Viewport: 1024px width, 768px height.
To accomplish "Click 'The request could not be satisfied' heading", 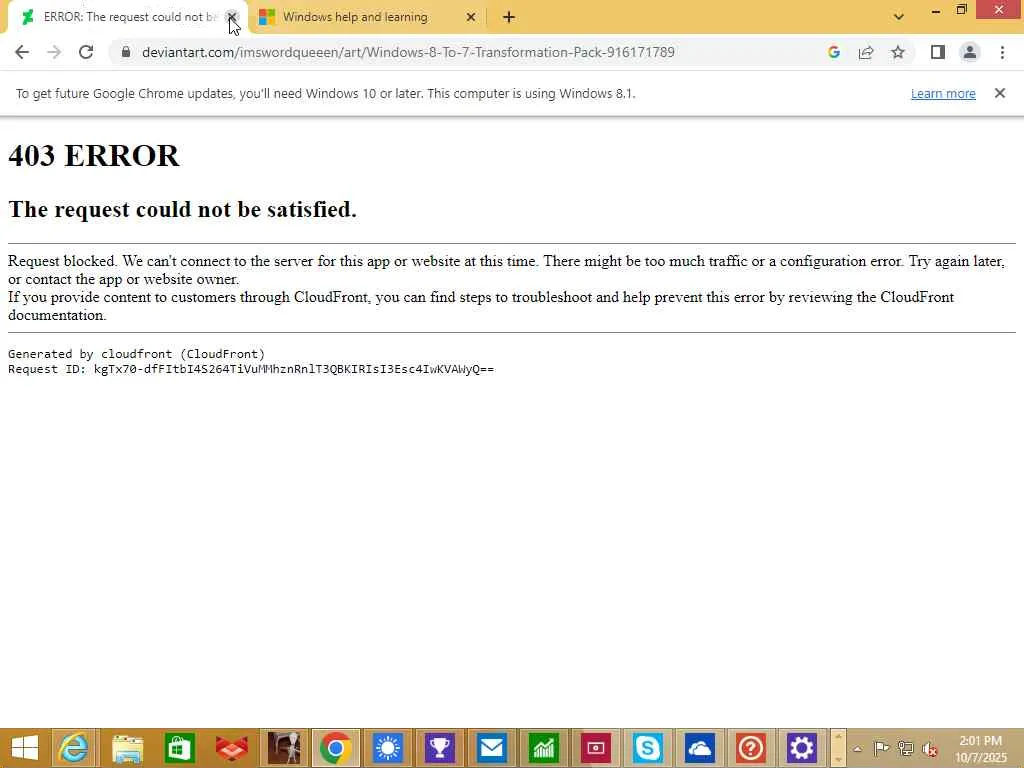I will 182,209.
